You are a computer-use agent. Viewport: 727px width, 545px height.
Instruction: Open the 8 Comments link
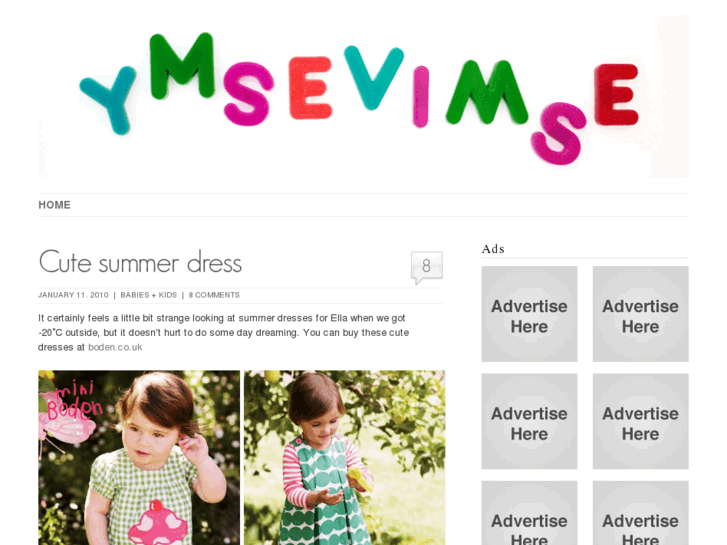pyautogui.click(x=214, y=295)
